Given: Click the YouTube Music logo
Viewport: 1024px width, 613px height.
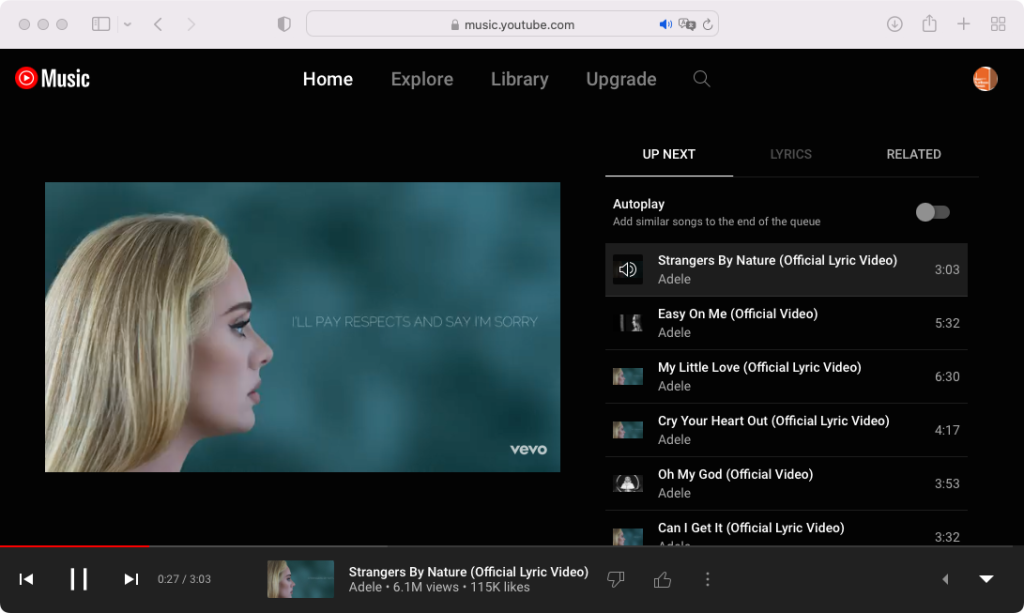Looking at the screenshot, I should pyautogui.click(x=53, y=79).
